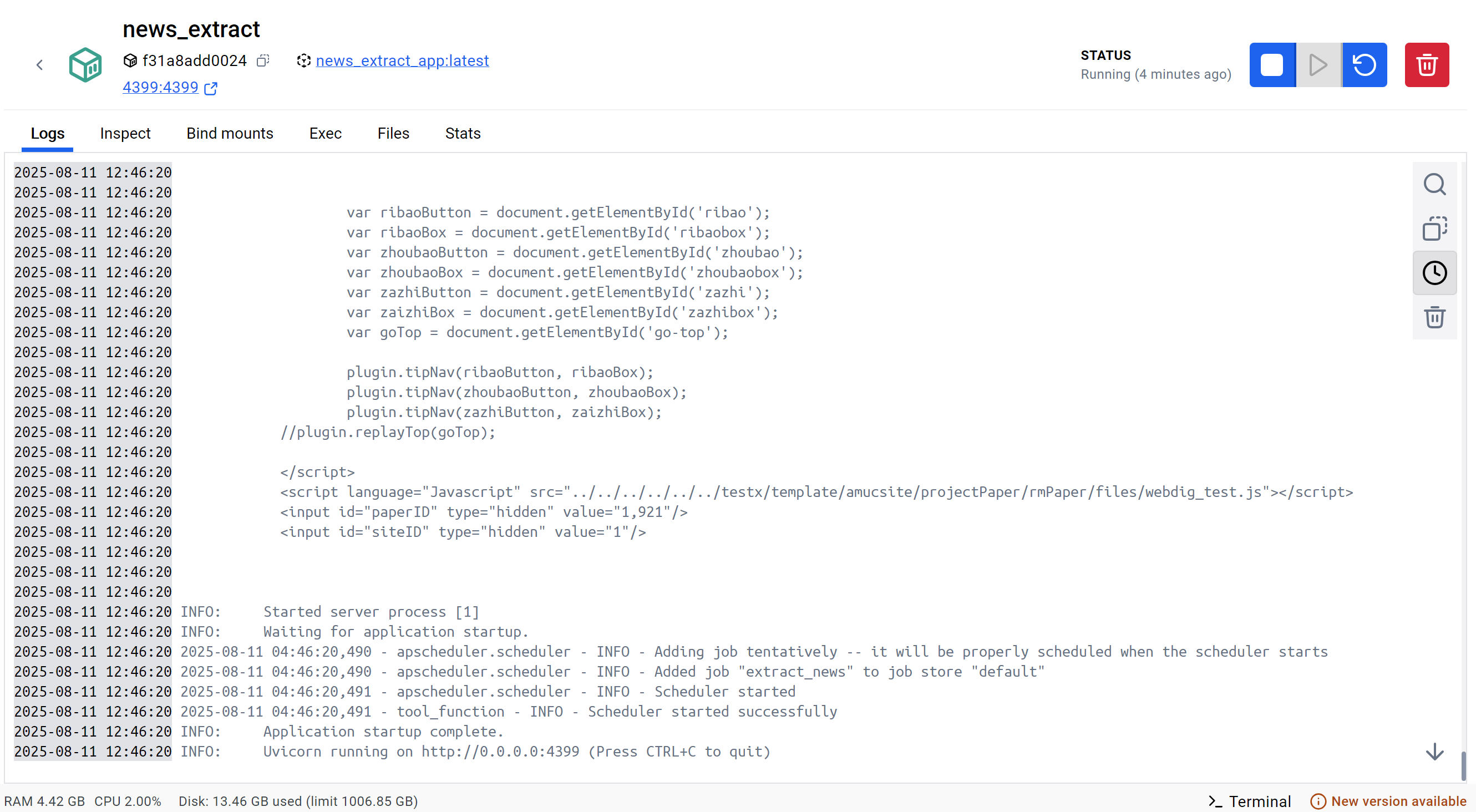This screenshot has width=1476, height=812.
Task: Switch to the Exec tab
Action: pyautogui.click(x=326, y=134)
